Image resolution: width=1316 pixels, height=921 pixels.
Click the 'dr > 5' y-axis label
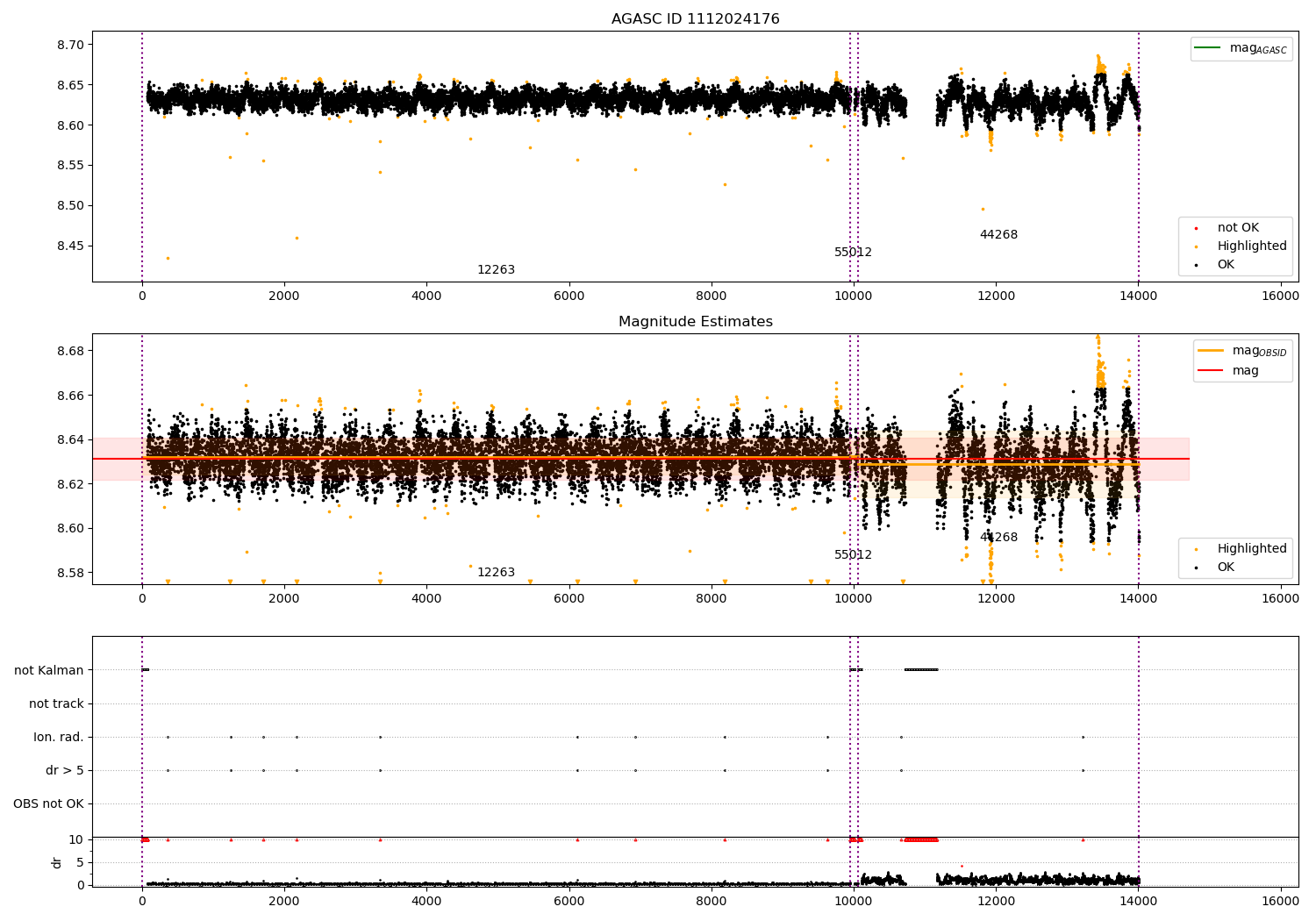[x=65, y=771]
